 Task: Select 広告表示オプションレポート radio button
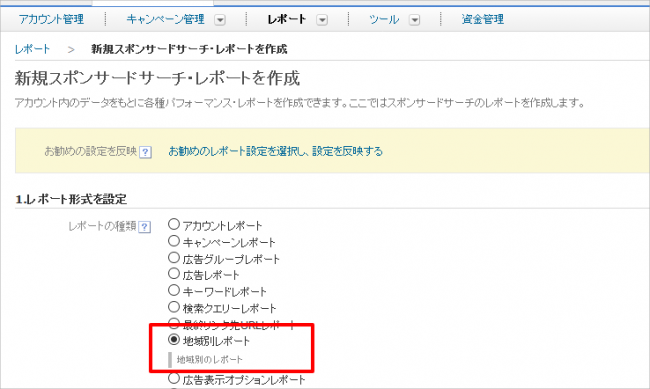point(174,378)
